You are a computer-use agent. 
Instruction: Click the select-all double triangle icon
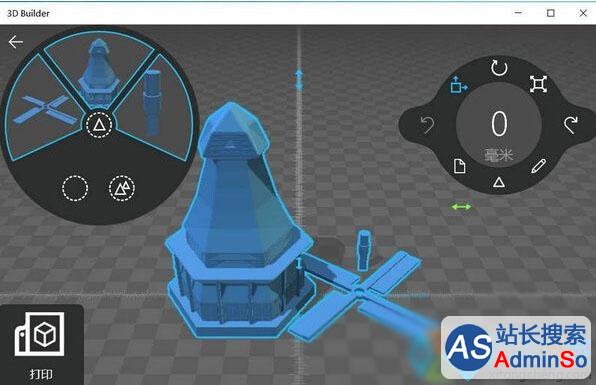[x=122, y=188]
